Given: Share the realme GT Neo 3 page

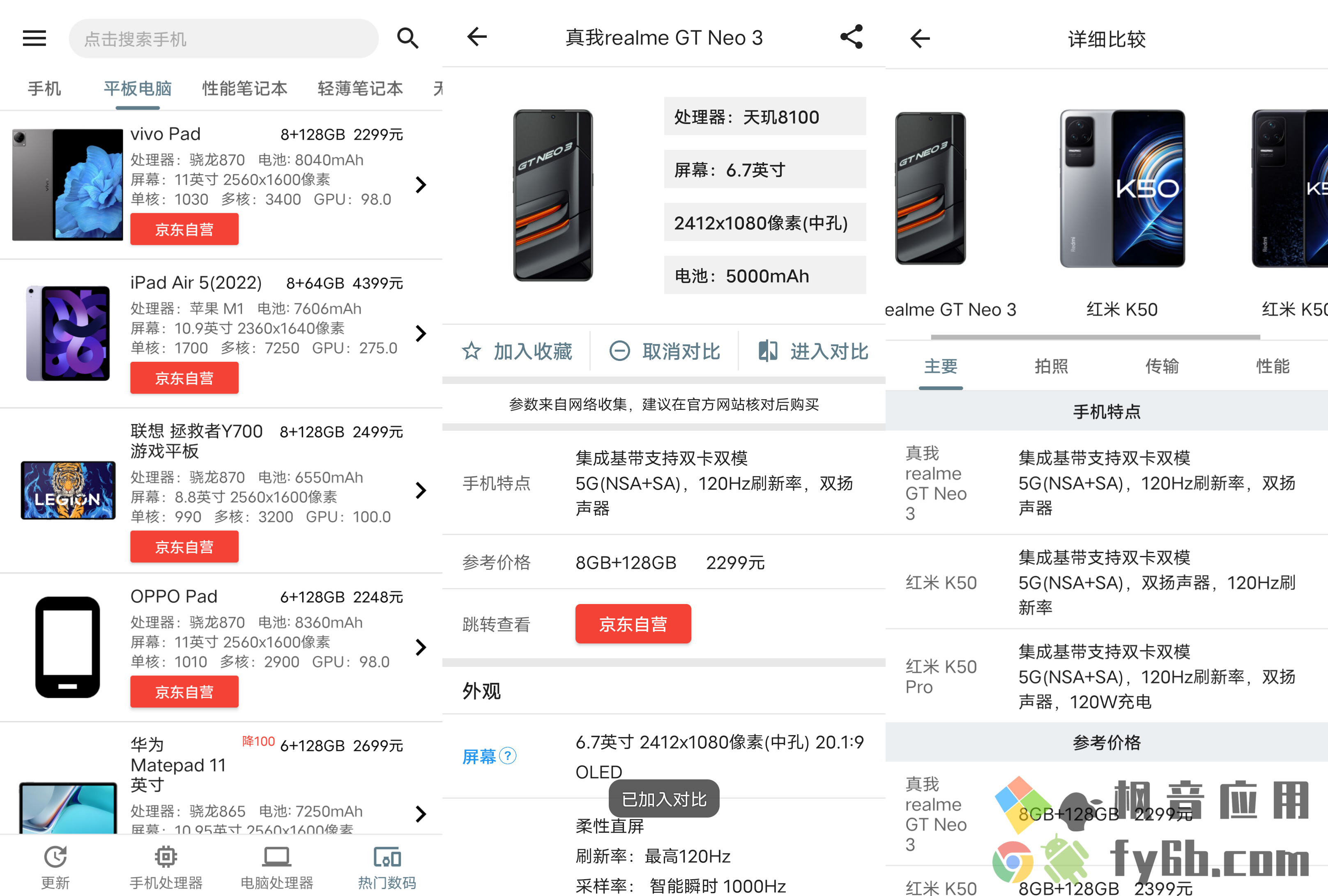Looking at the screenshot, I should coord(851,37).
